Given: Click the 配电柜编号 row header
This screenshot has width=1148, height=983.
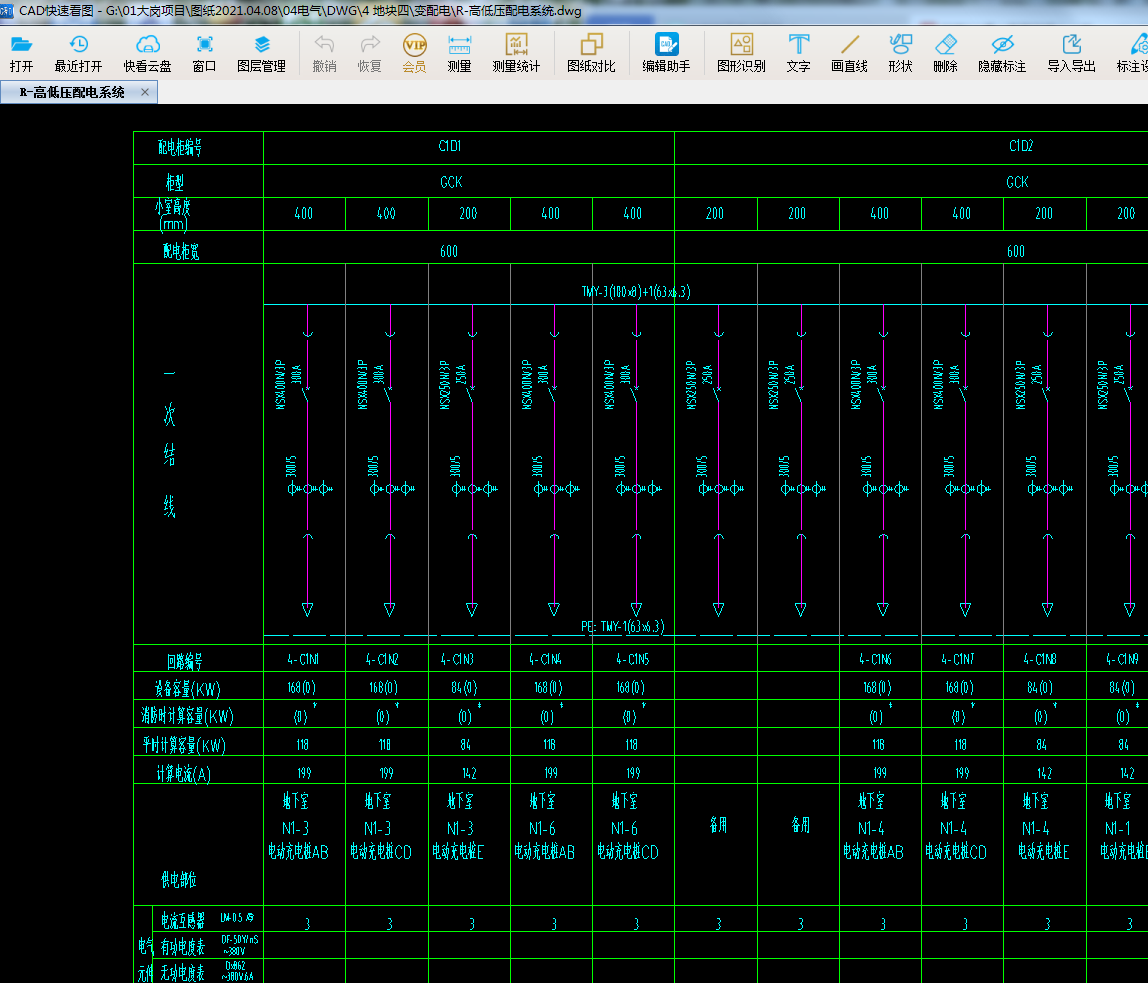Looking at the screenshot, I should [x=180, y=148].
